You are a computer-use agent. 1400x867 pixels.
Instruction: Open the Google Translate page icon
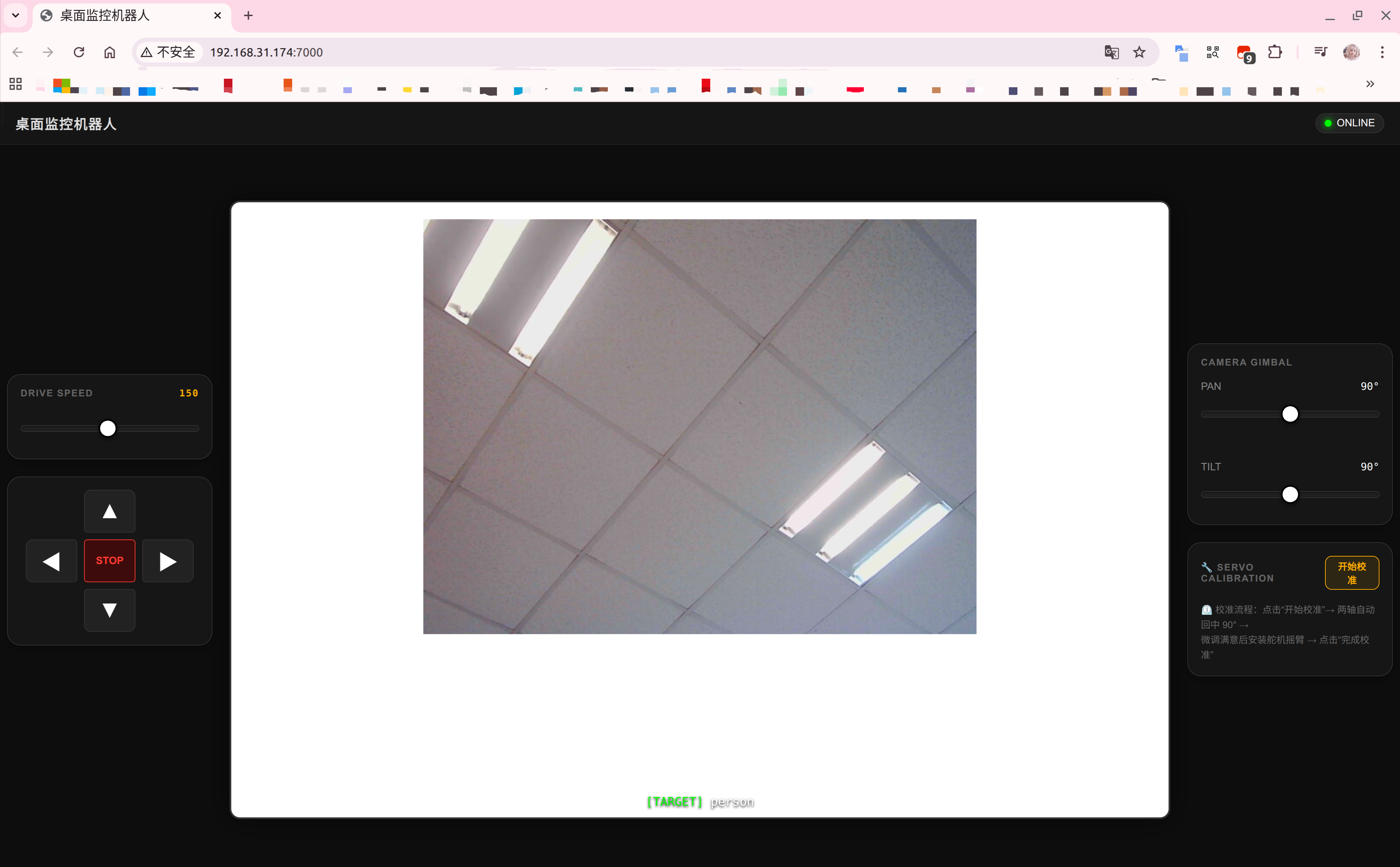click(x=1112, y=52)
